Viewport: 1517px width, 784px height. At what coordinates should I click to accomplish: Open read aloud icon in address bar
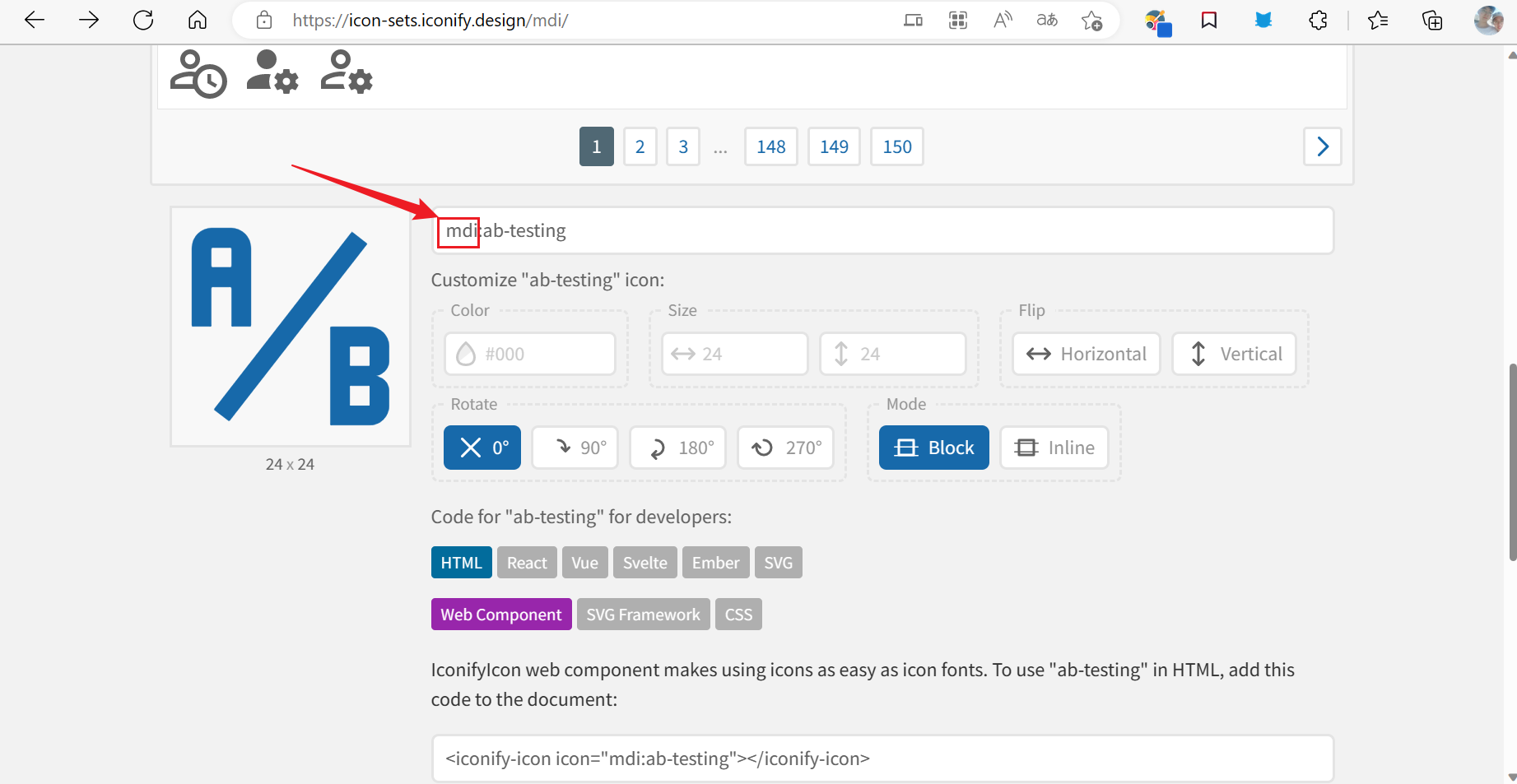[x=1003, y=20]
